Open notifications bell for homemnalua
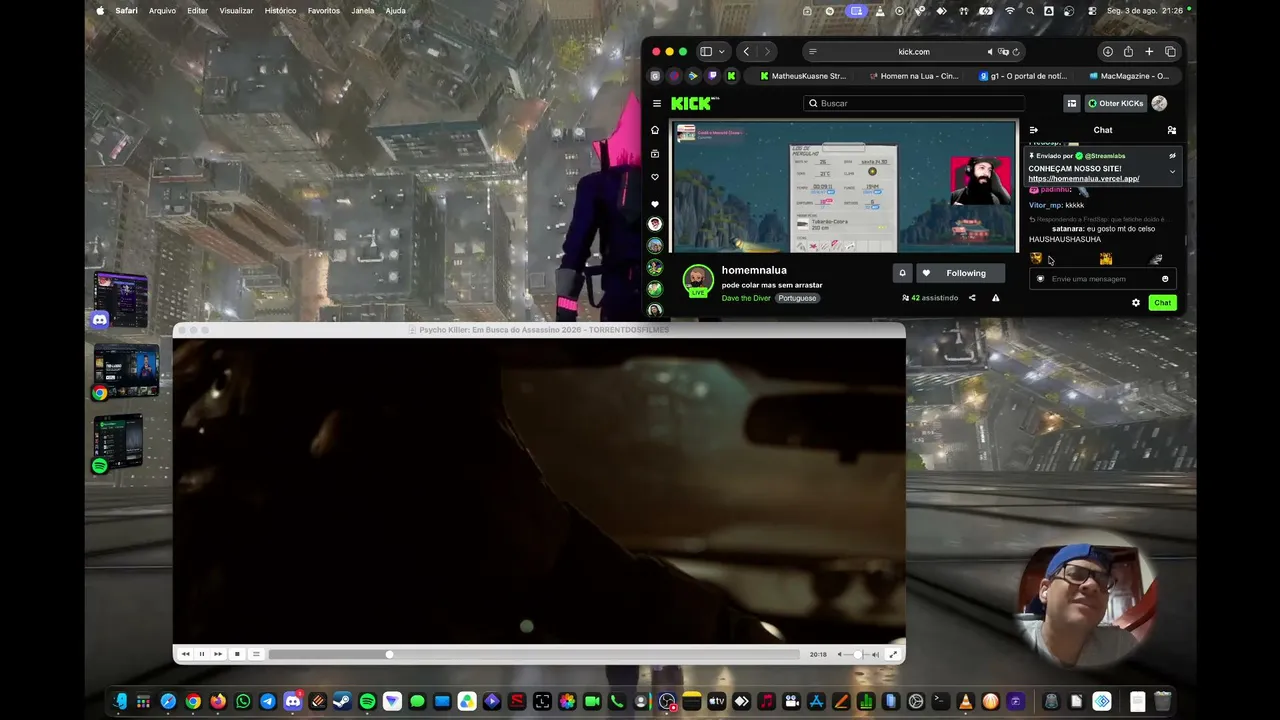Image resolution: width=1280 pixels, height=720 pixels. (902, 273)
